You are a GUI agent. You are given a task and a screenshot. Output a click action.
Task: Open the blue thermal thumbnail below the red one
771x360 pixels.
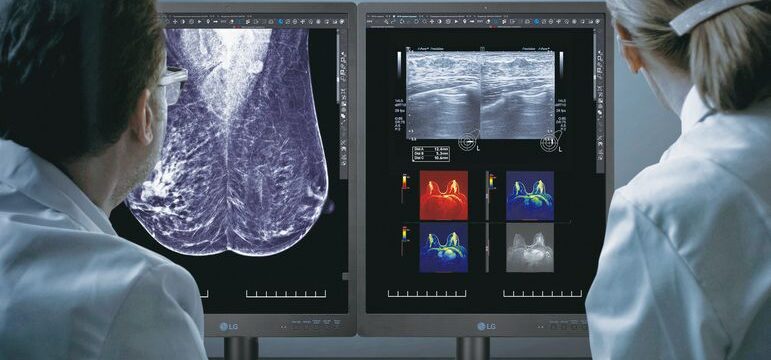coord(444,247)
